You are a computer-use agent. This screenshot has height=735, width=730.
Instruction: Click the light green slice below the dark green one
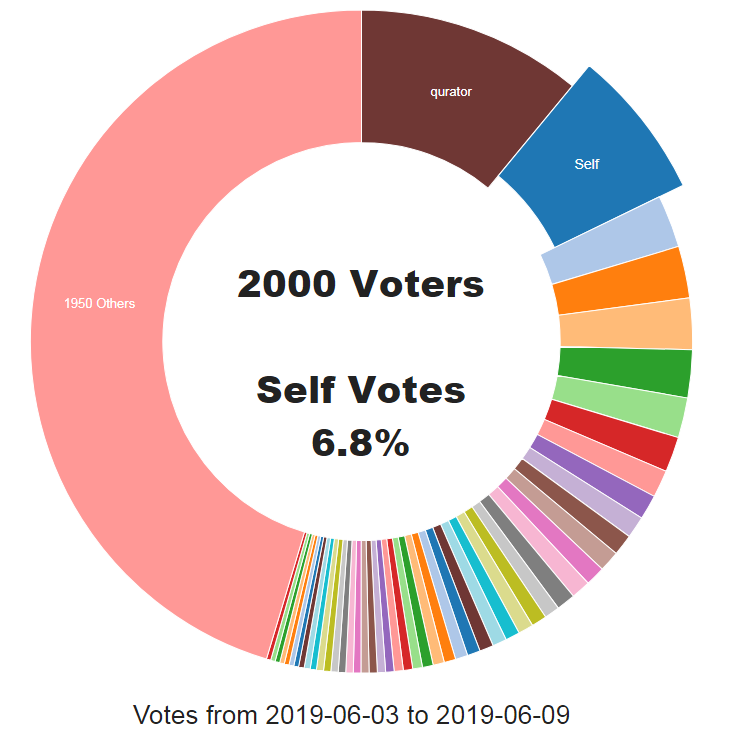click(x=619, y=405)
